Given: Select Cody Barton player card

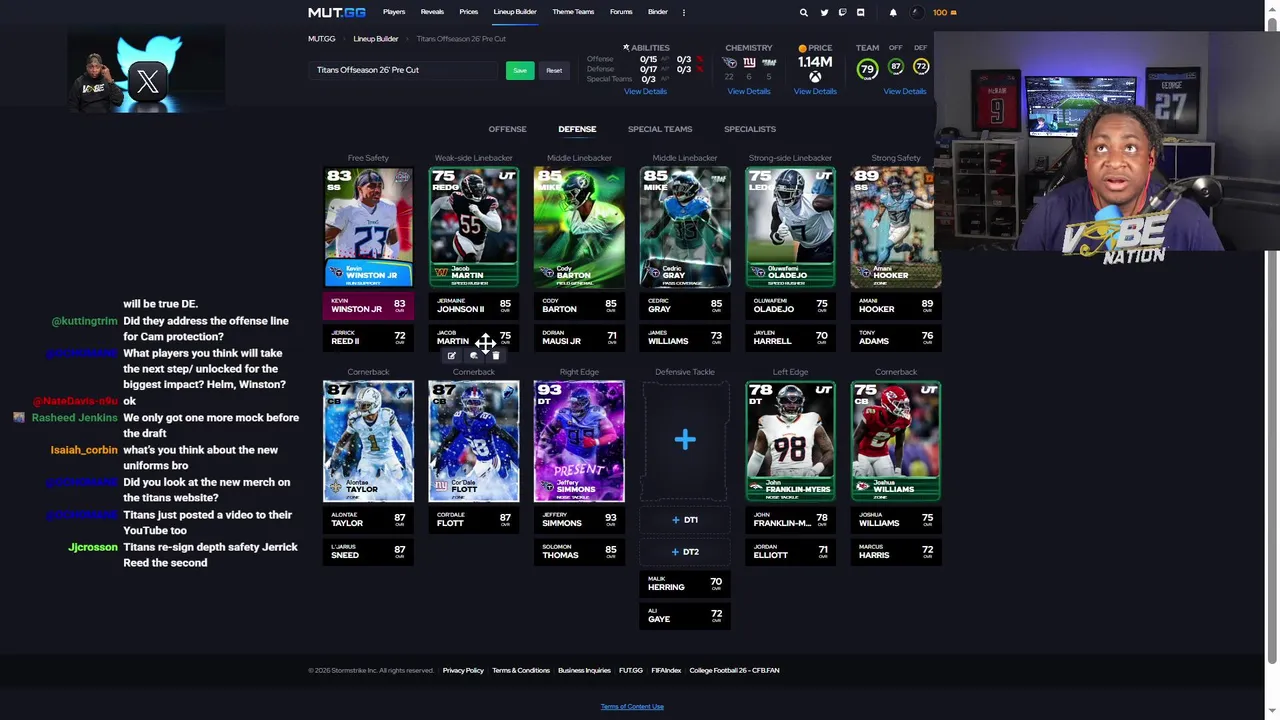Looking at the screenshot, I should (x=579, y=227).
